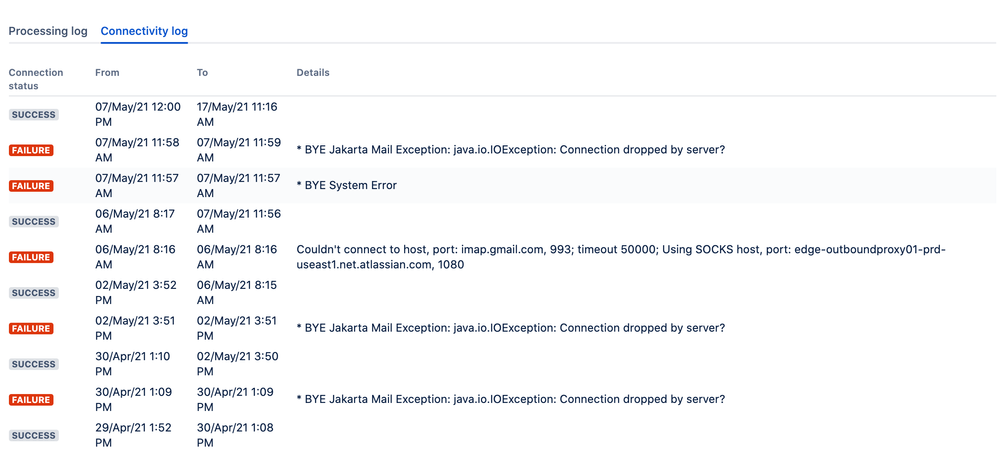Click SUCCESS badge for 06/May/21 8:17 AM
The image size is (999, 453).
[x=33, y=222]
